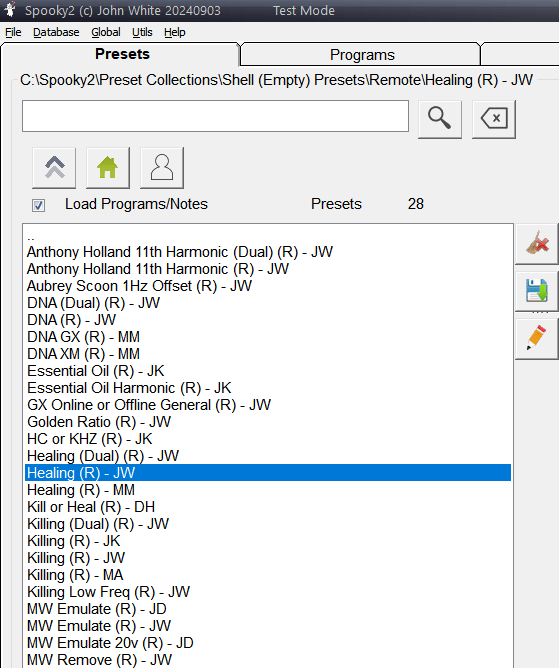
Task: Open the Utils menu
Action: coord(142,32)
